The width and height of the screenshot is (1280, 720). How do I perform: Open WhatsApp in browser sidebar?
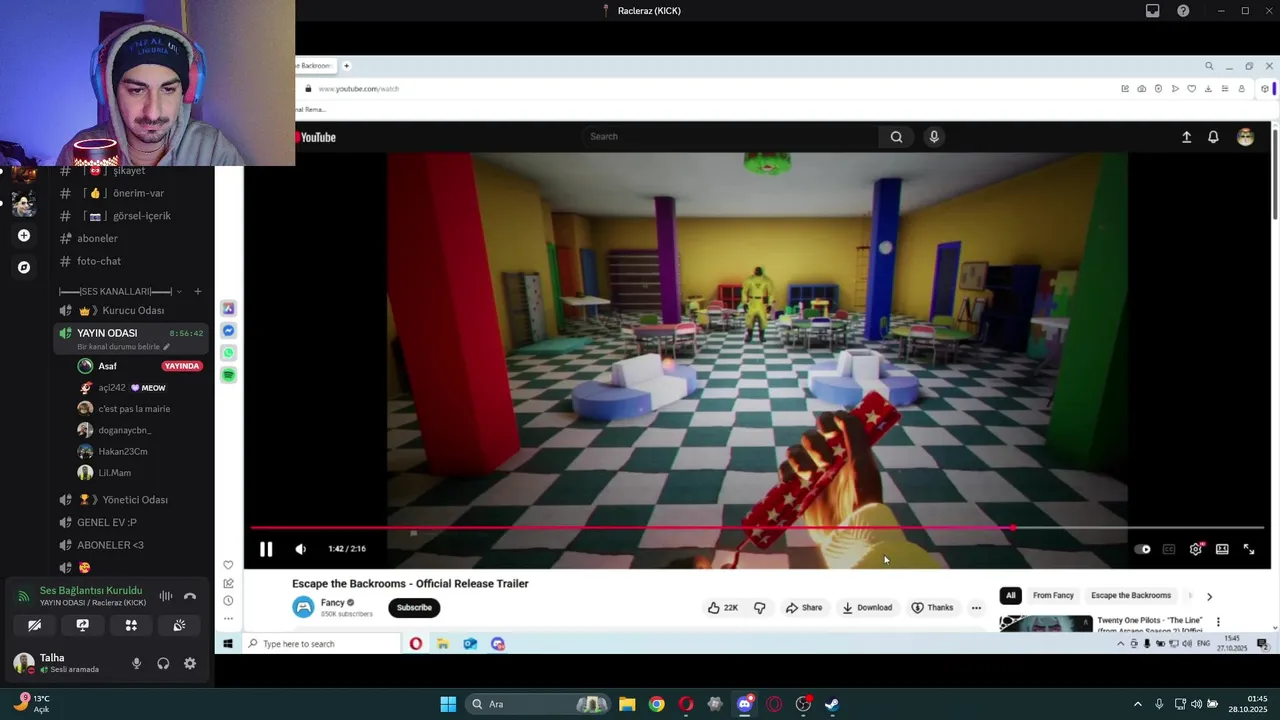coord(228,353)
